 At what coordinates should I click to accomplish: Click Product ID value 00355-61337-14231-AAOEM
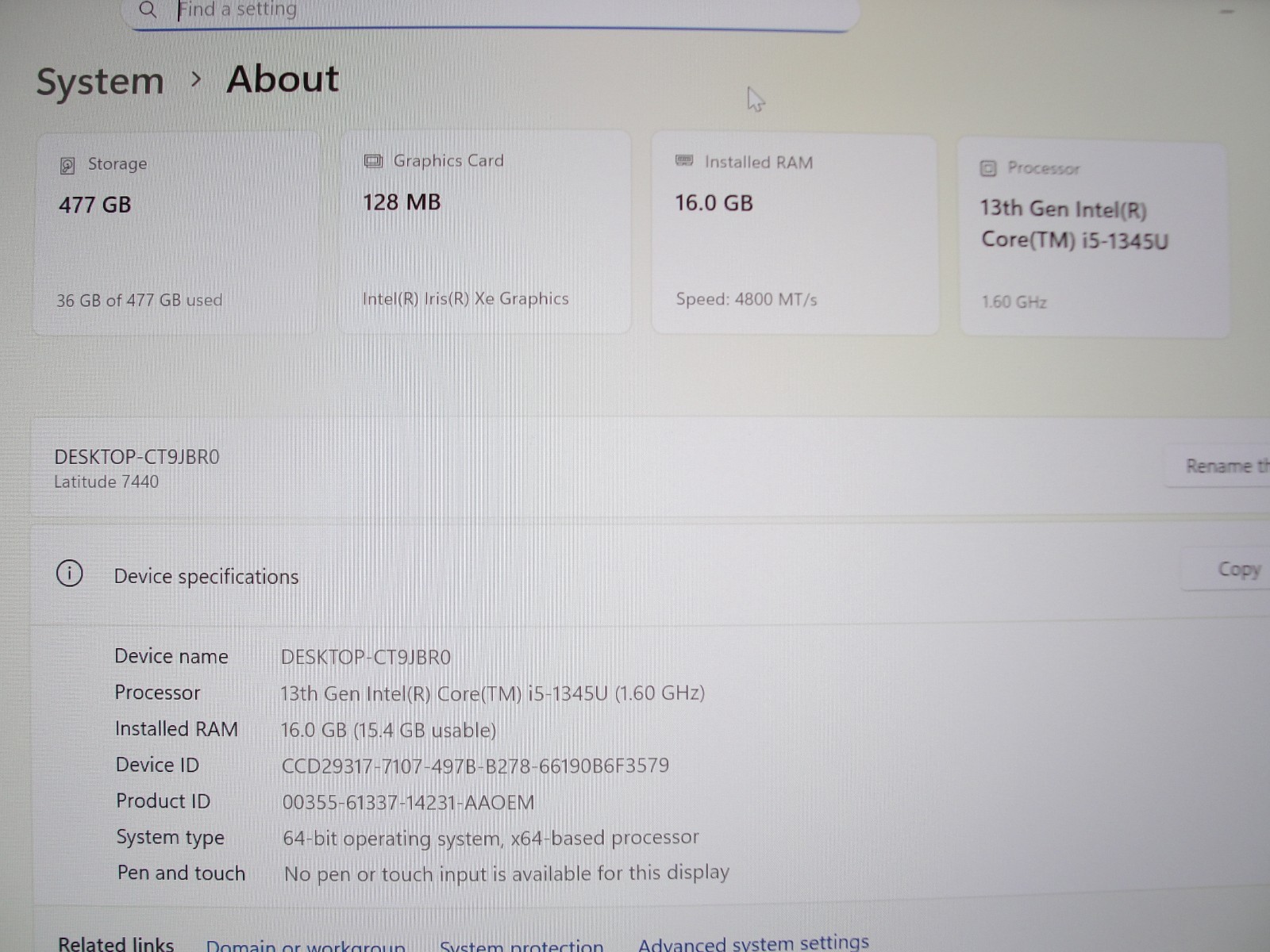click(x=409, y=802)
